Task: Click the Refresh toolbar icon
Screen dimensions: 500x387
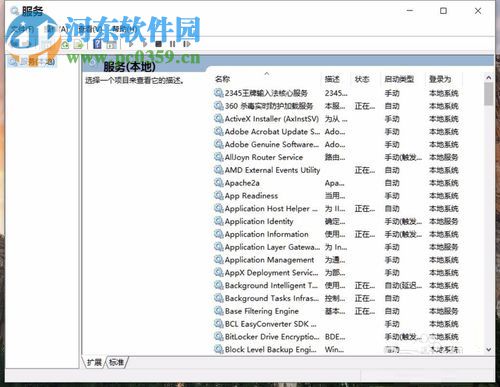Action: [x=65, y=44]
